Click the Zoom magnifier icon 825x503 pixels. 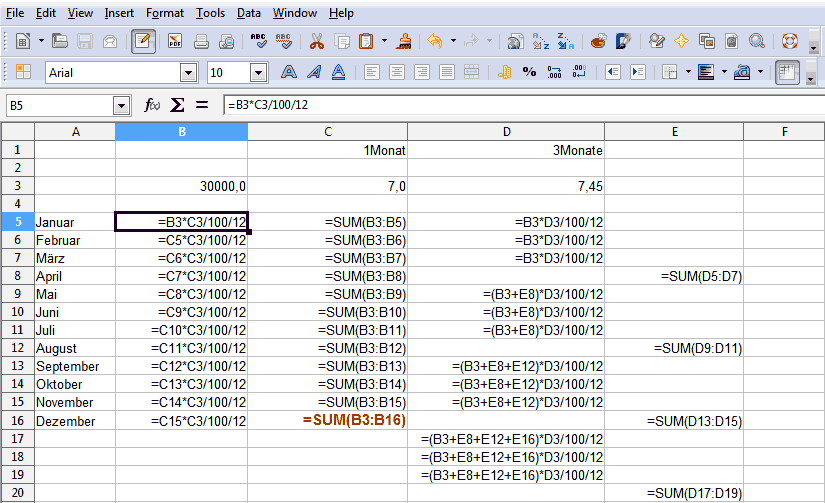757,41
